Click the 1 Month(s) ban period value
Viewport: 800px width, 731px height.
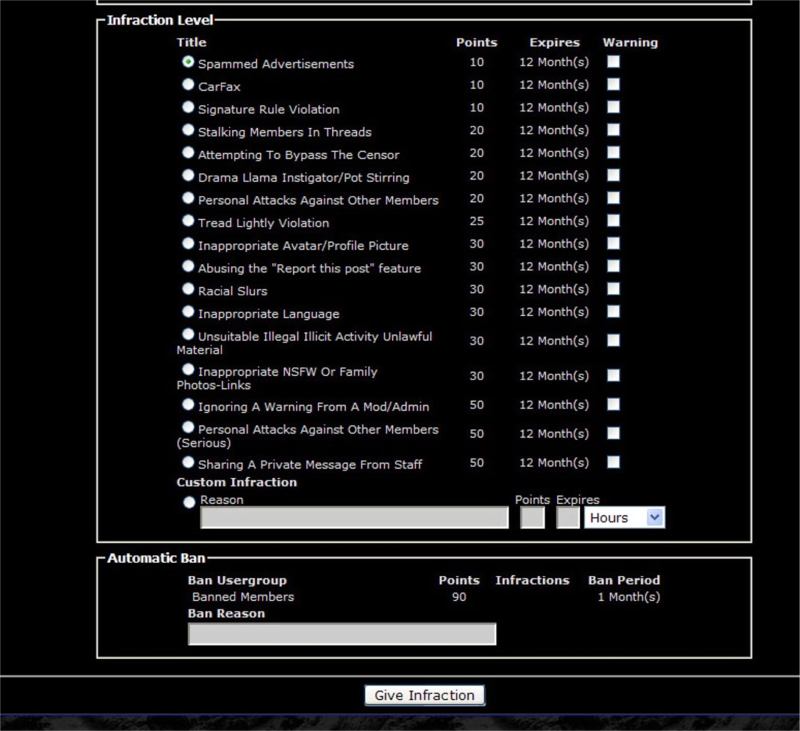629,597
